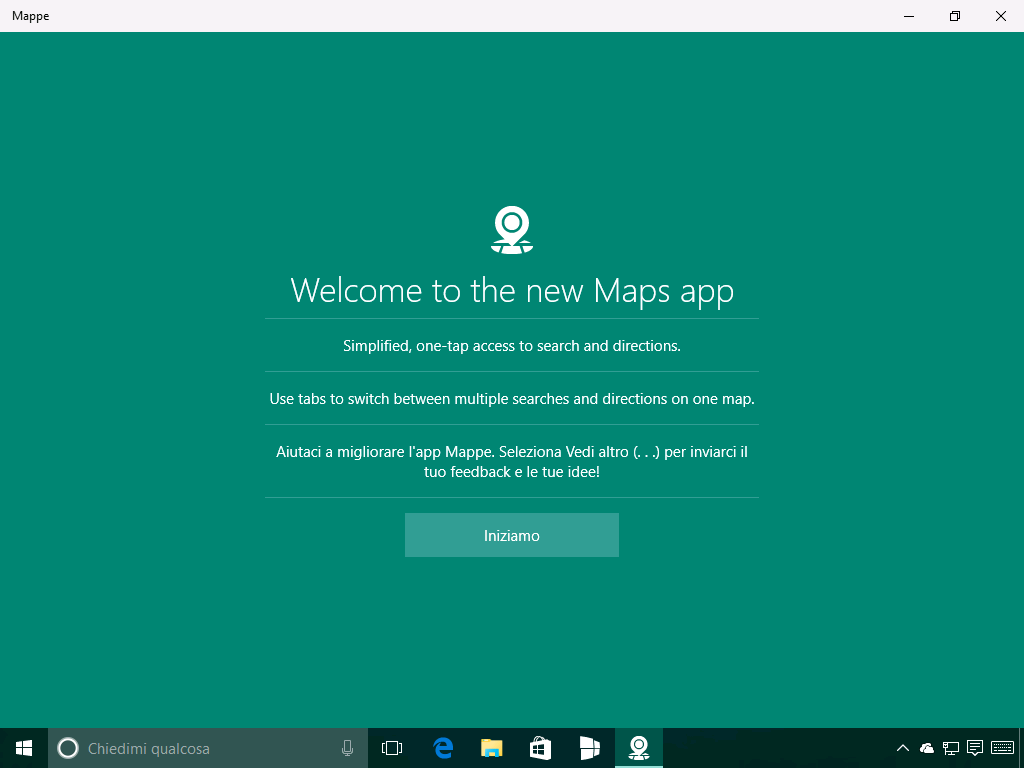Open the Action Center notifications icon

(x=975, y=748)
